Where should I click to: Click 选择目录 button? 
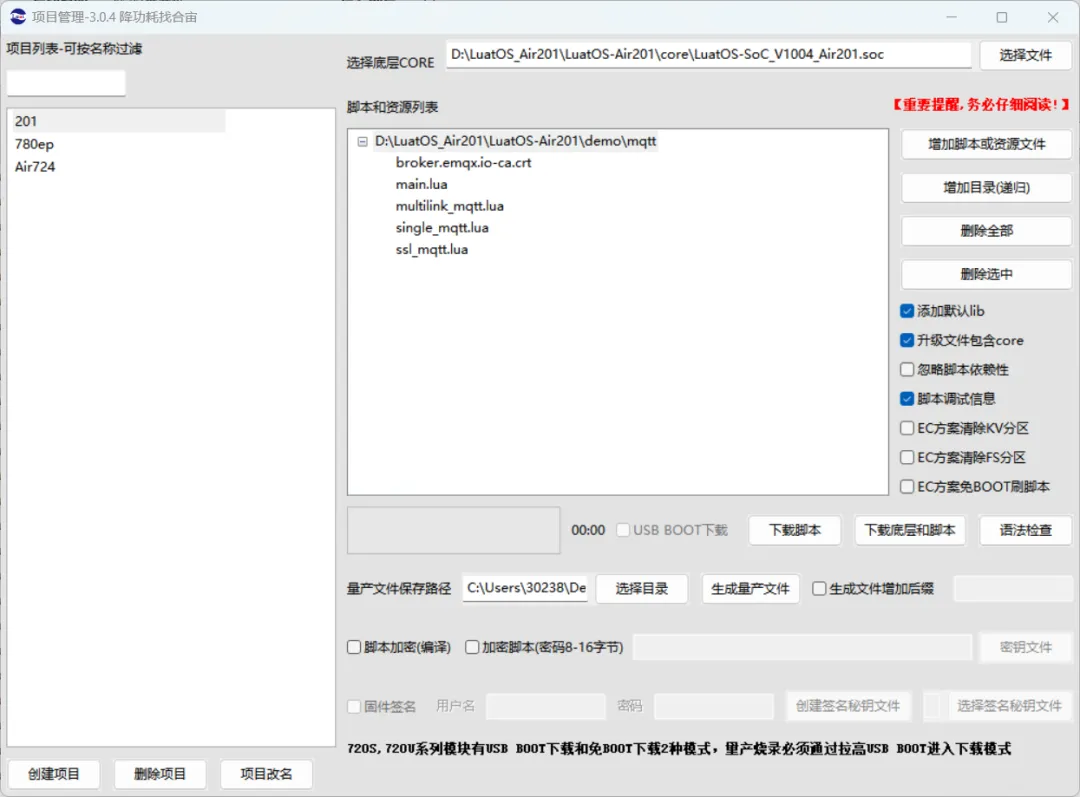coord(641,588)
